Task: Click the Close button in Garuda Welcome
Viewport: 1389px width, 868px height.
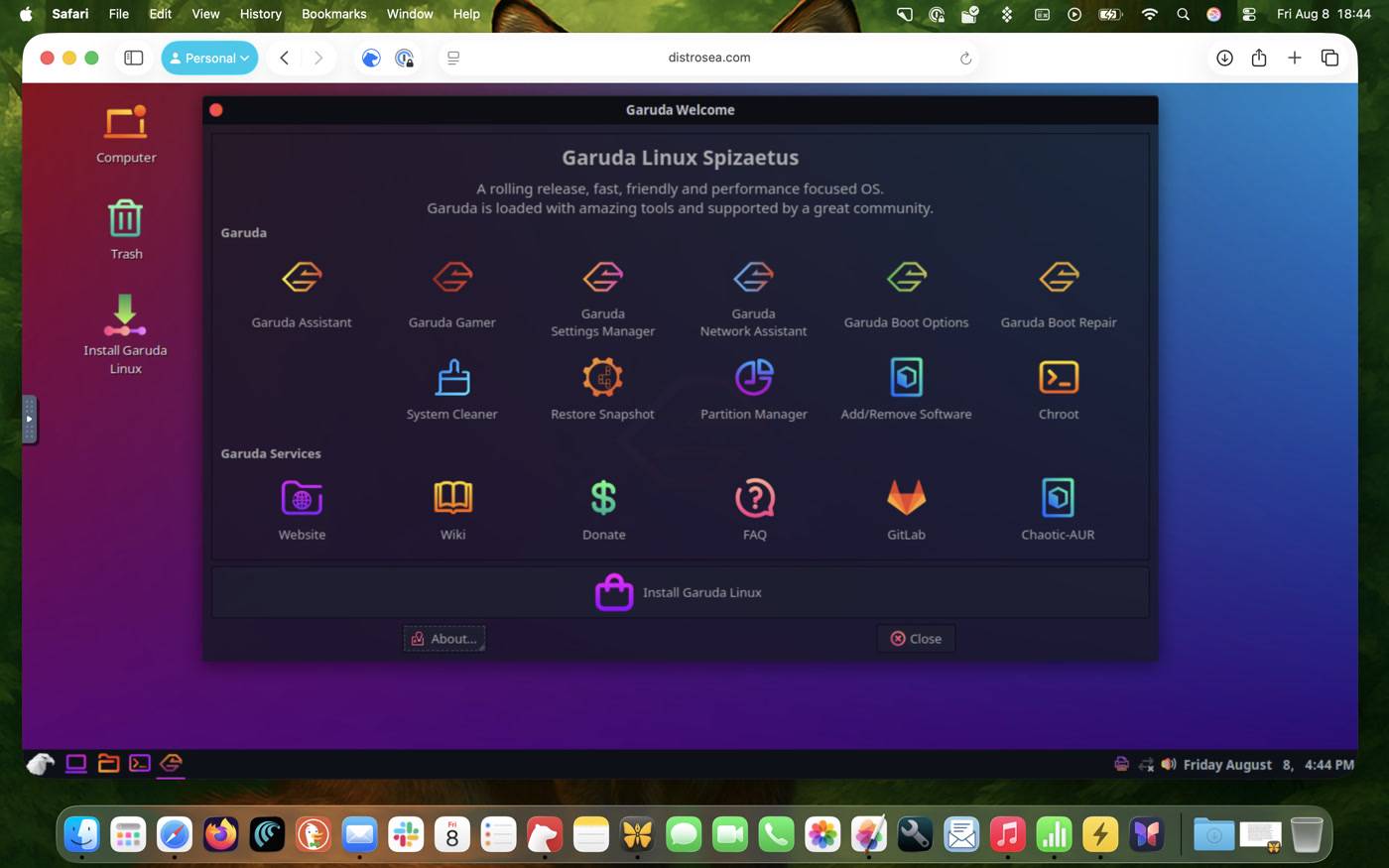Action: coord(916,639)
